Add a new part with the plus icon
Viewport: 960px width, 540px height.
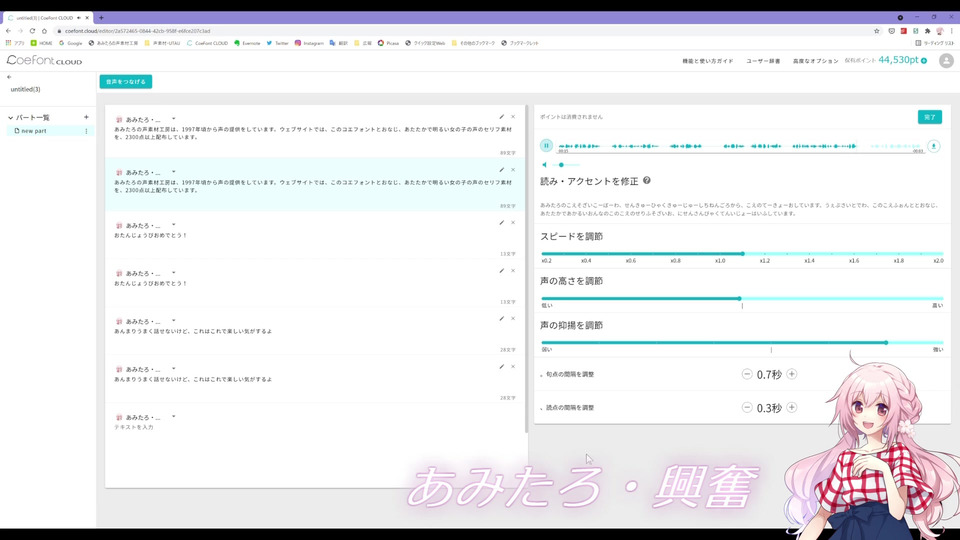86,117
